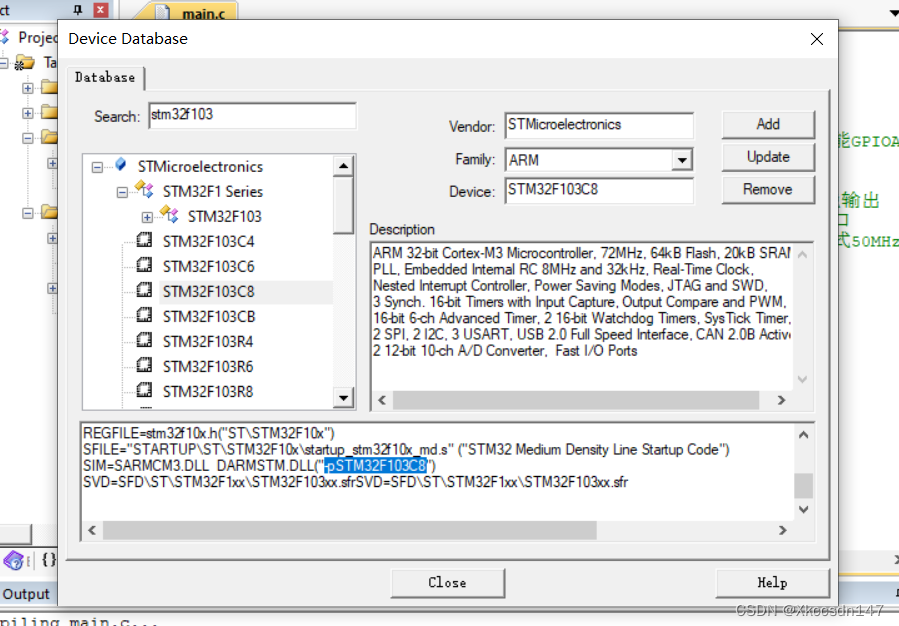The height and width of the screenshot is (626, 899).
Task: Click the device tree vertical scrollbar thumb
Action: pos(343,205)
